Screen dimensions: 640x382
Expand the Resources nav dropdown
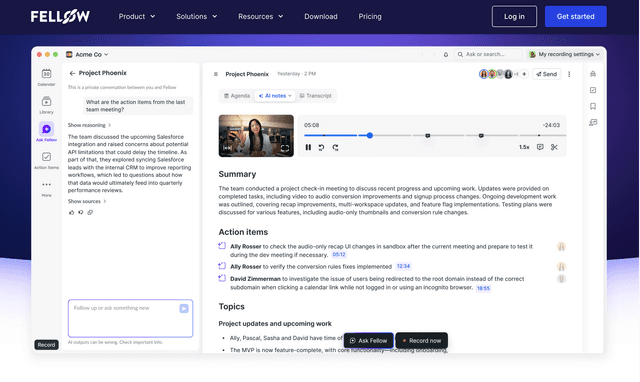coord(260,17)
